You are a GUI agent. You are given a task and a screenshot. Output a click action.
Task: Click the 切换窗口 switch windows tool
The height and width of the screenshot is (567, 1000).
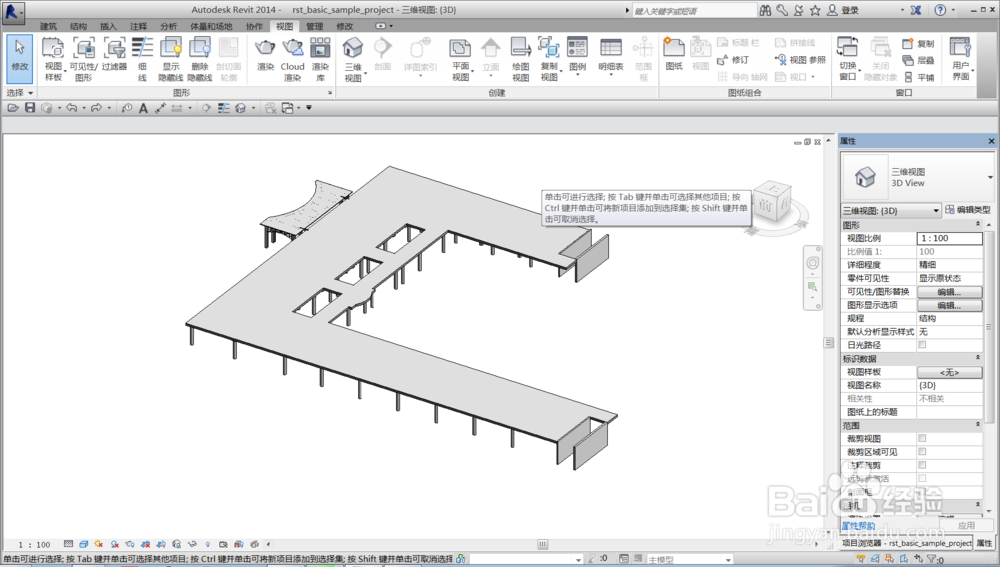point(848,59)
